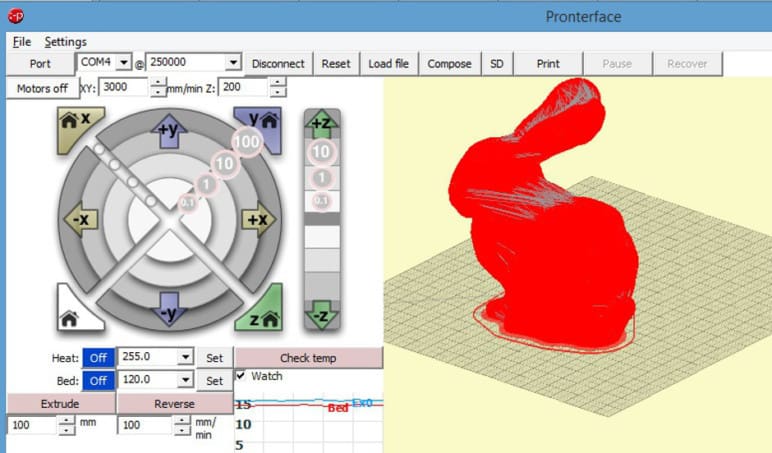
Task: Click the XY feedrate input field
Action: click(123, 88)
